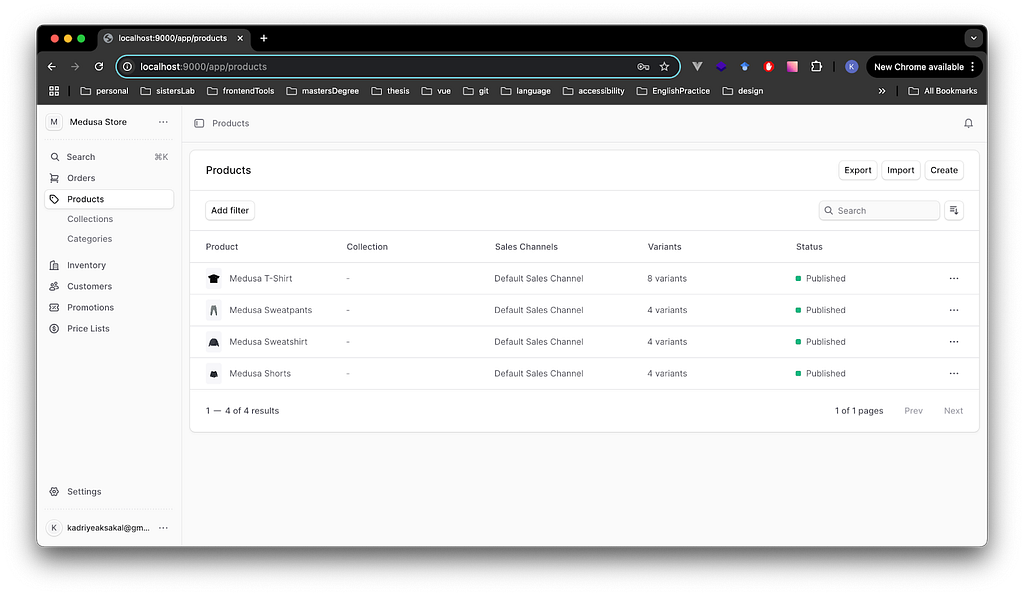The height and width of the screenshot is (595, 1024).
Task: Click the Medusa T-Shirt thumbnail
Action: (x=214, y=278)
